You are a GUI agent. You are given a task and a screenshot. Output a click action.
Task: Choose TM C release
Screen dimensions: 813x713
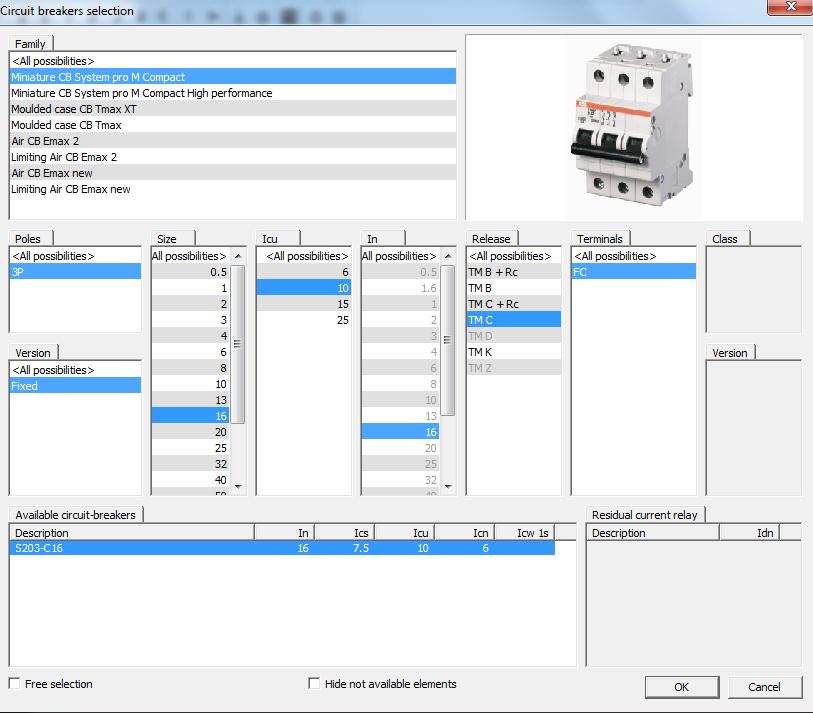[513, 320]
